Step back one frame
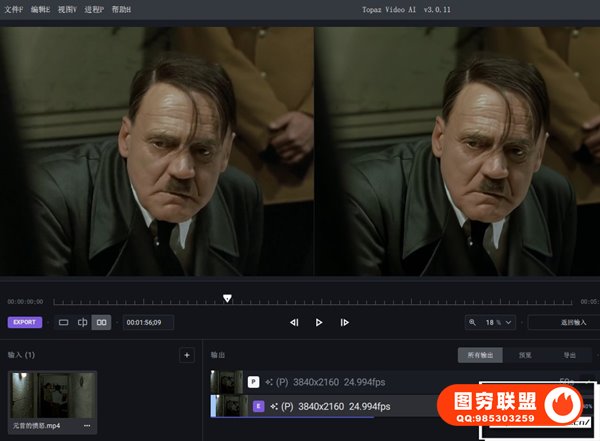The width and height of the screenshot is (600, 441). coord(294,323)
